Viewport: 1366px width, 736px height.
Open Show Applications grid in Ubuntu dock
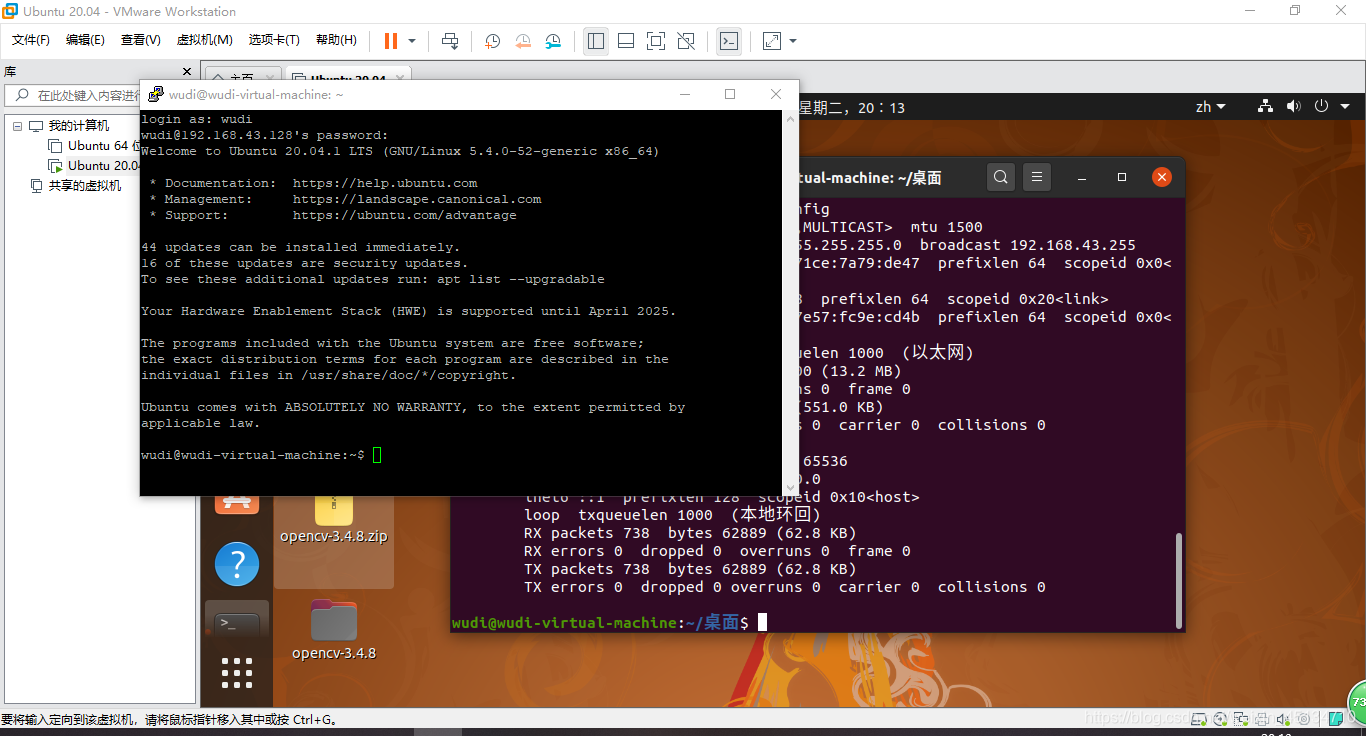(x=237, y=673)
